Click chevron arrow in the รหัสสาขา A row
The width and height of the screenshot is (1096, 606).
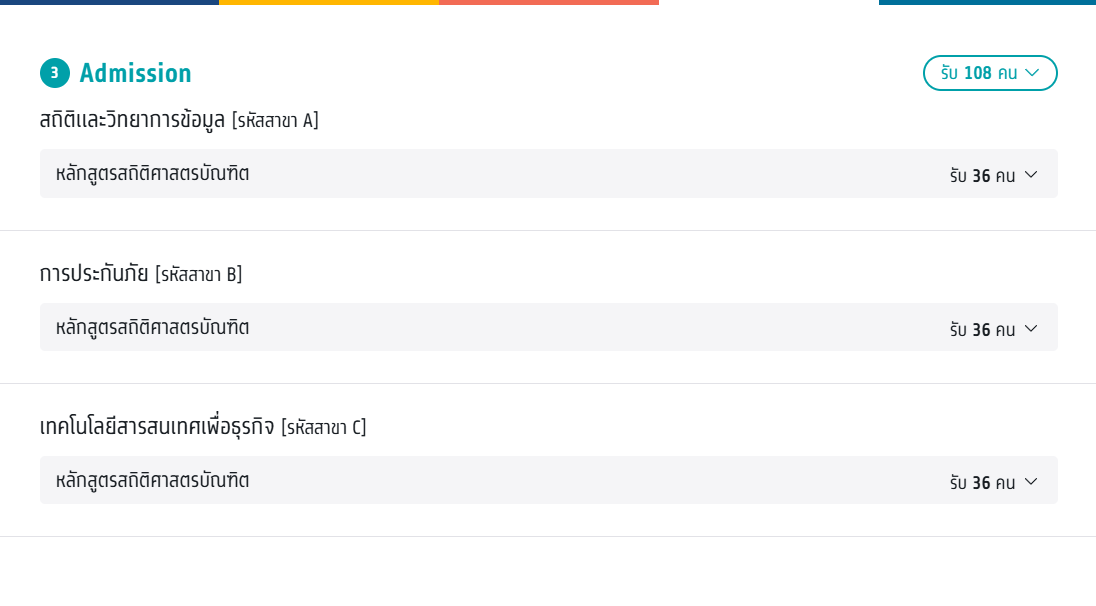(1031, 175)
